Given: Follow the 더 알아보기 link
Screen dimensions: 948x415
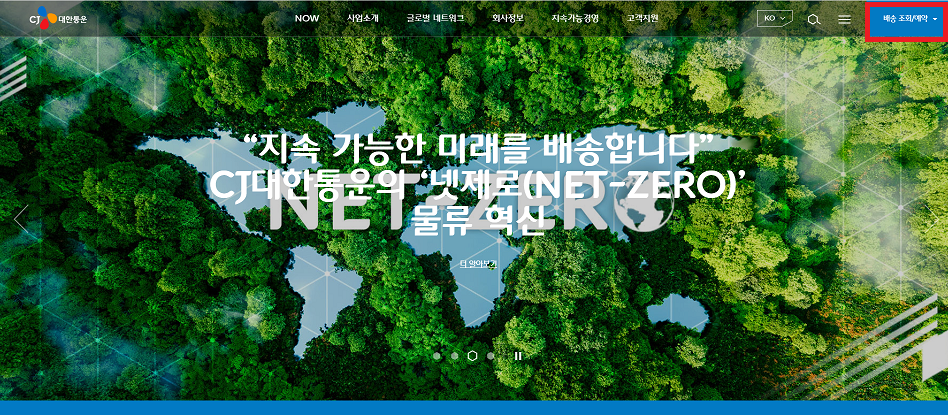Looking at the screenshot, I should (x=478, y=264).
